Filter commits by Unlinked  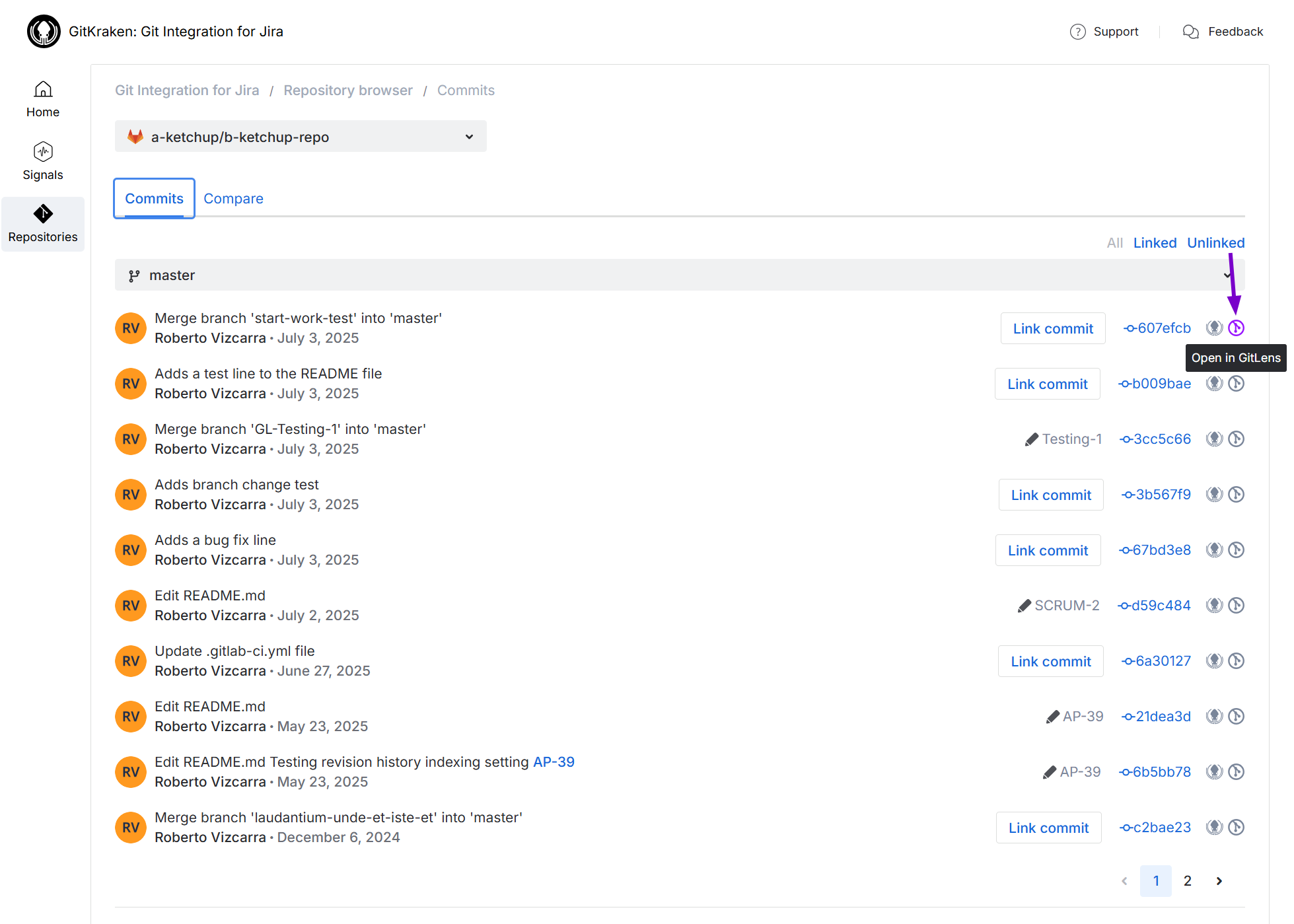coord(1215,242)
